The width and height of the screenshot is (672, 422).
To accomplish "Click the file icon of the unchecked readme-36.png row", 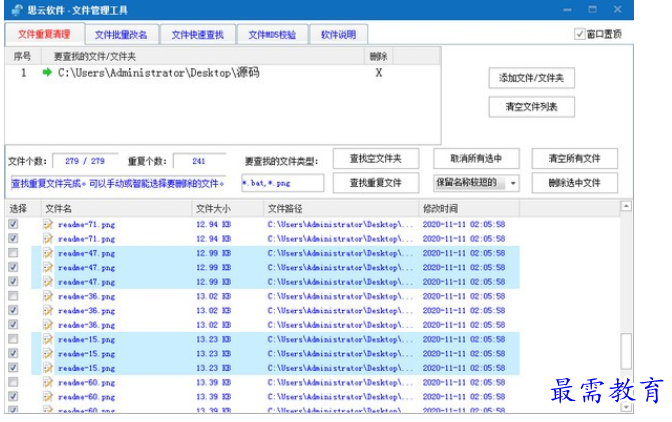I will click(48, 296).
